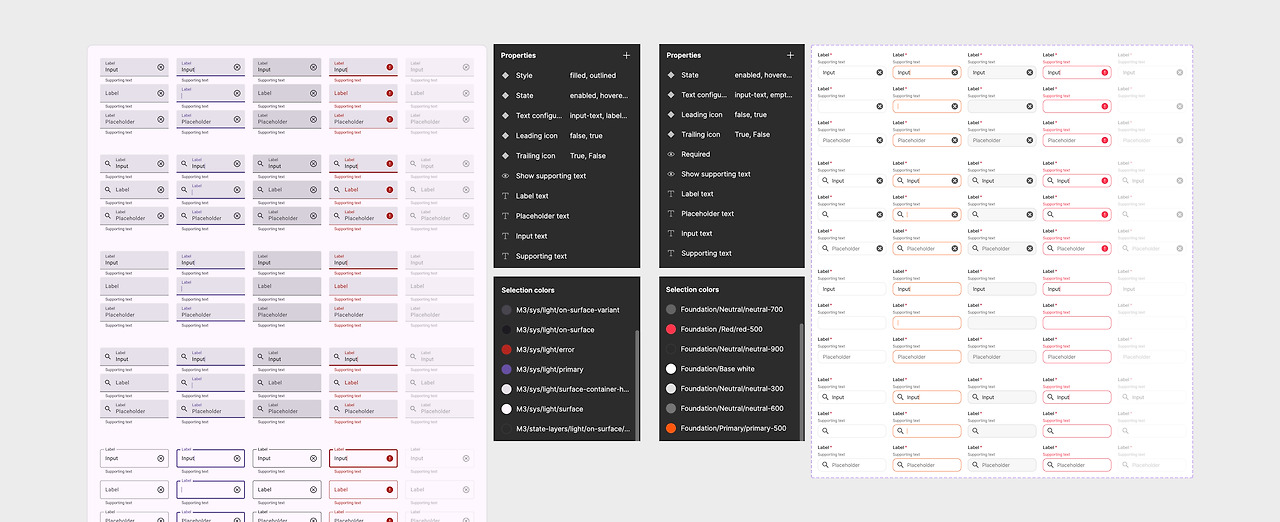Select the 'M3/state-layers/light/on-surface/...' color entry
1280x522 pixels.
click(x=564, y=429)
